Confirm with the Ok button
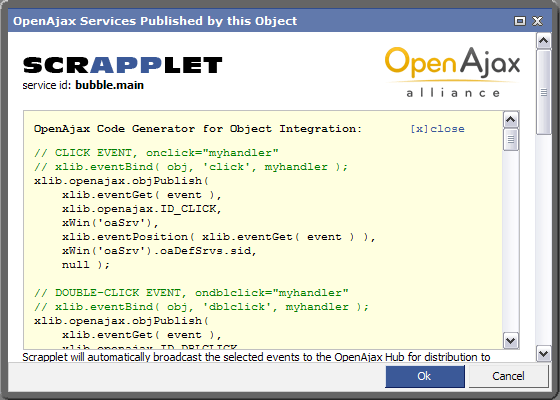 (425, 376)
